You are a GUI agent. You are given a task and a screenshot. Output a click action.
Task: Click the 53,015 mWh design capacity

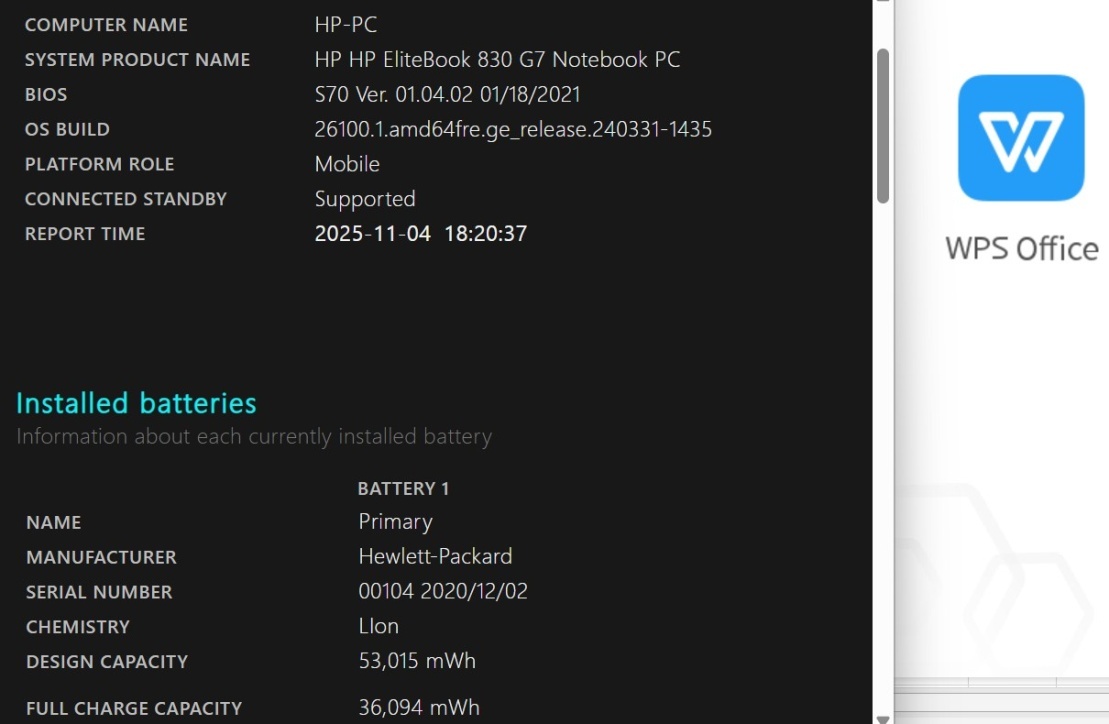tap(417, 661)
